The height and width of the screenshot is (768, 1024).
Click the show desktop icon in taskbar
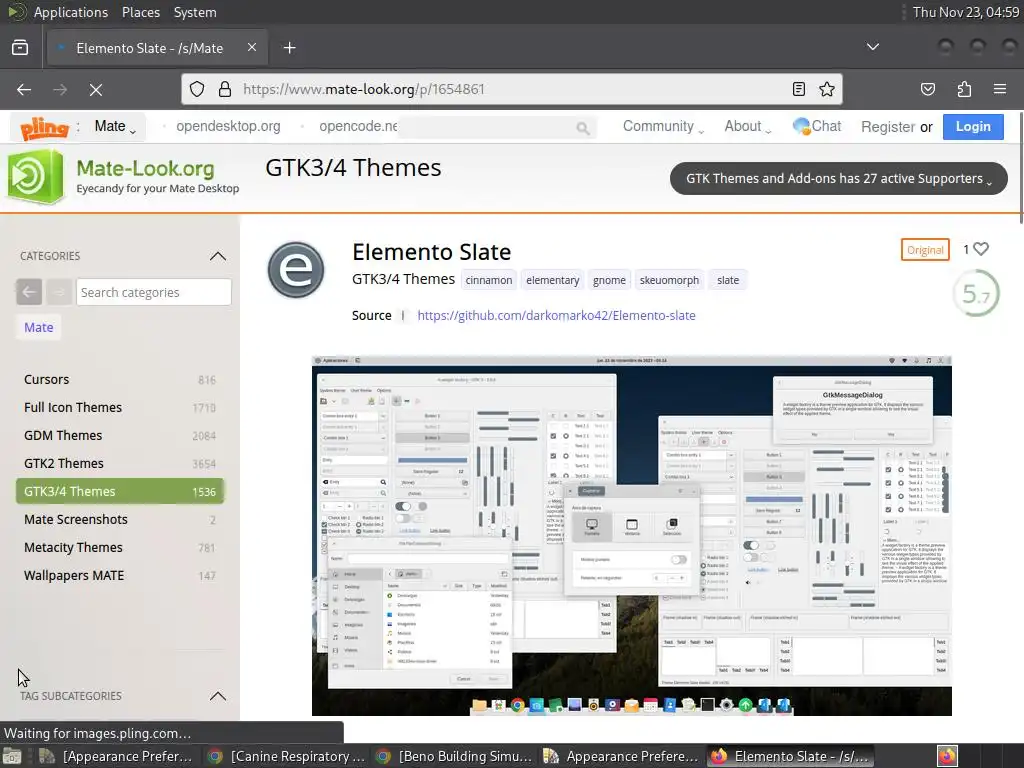[12, 756]
